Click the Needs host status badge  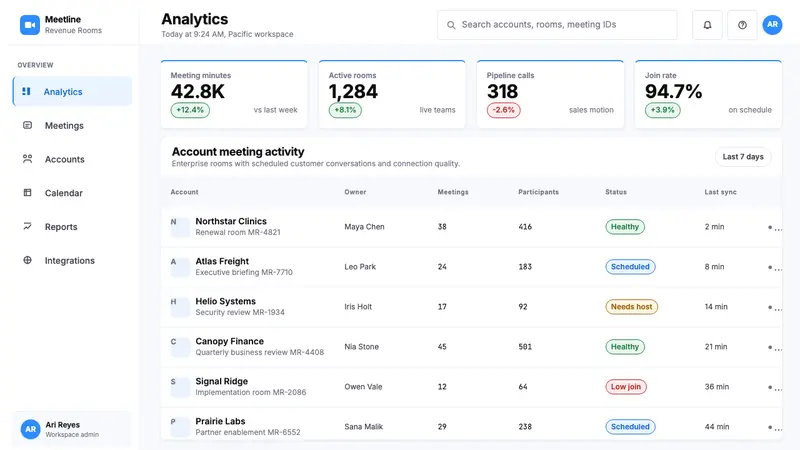click(632, 307)
